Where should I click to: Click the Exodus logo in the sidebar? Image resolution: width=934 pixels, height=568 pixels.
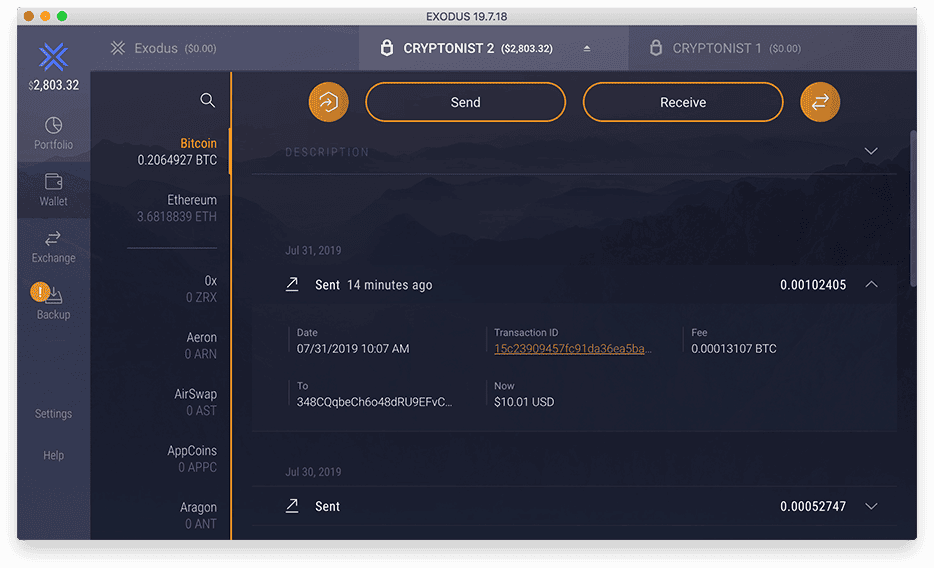click(54, 57)
